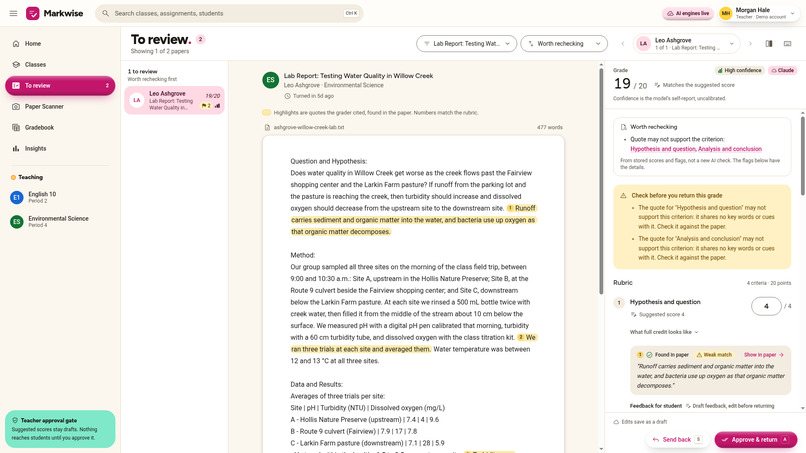
Task: Click the paper scrollbar in the center pane
Action: pos(601,180)
